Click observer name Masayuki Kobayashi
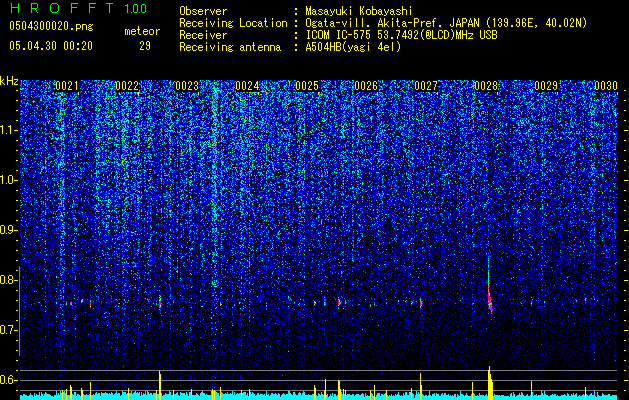 [359, 11]
